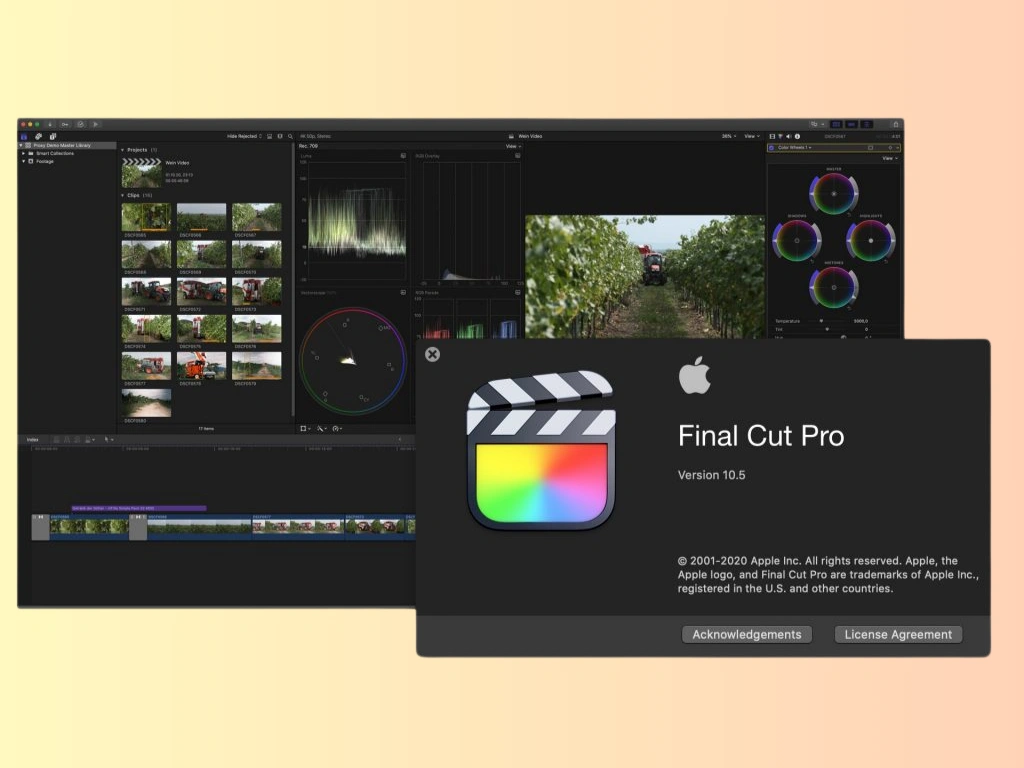Click the Acknowledgements button
The width and height of the screenshot is (1024, 768).
(x=746, y=634)
